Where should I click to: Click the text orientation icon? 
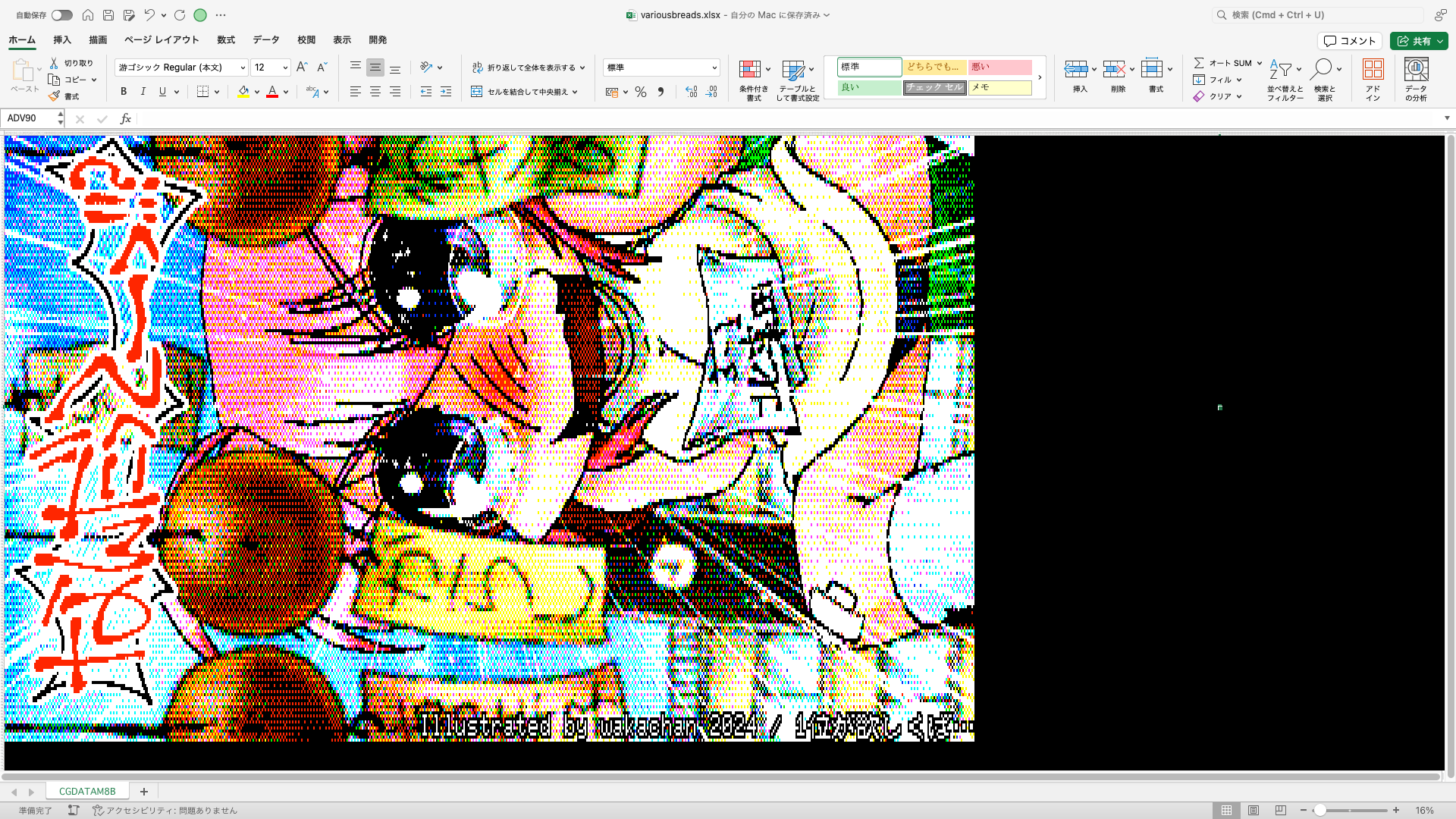(x=426, y=67)
